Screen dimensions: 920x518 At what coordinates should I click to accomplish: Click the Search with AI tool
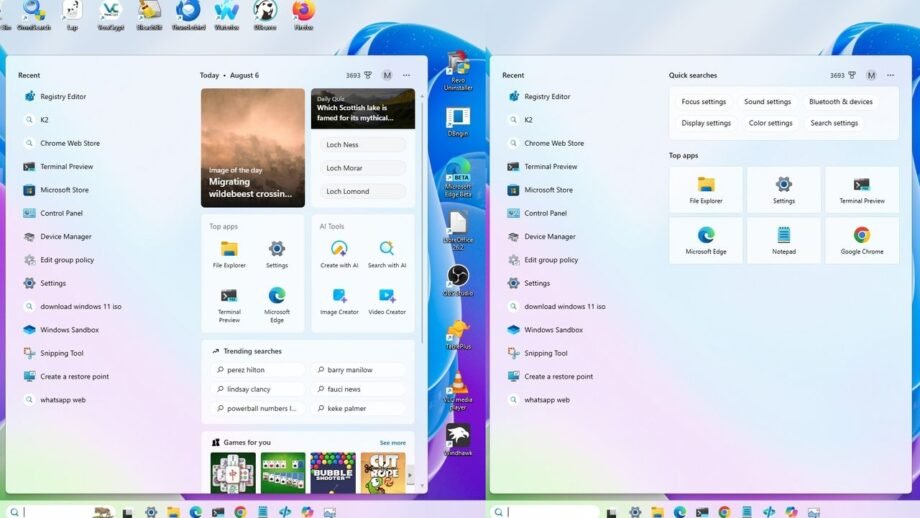[387, 254]
